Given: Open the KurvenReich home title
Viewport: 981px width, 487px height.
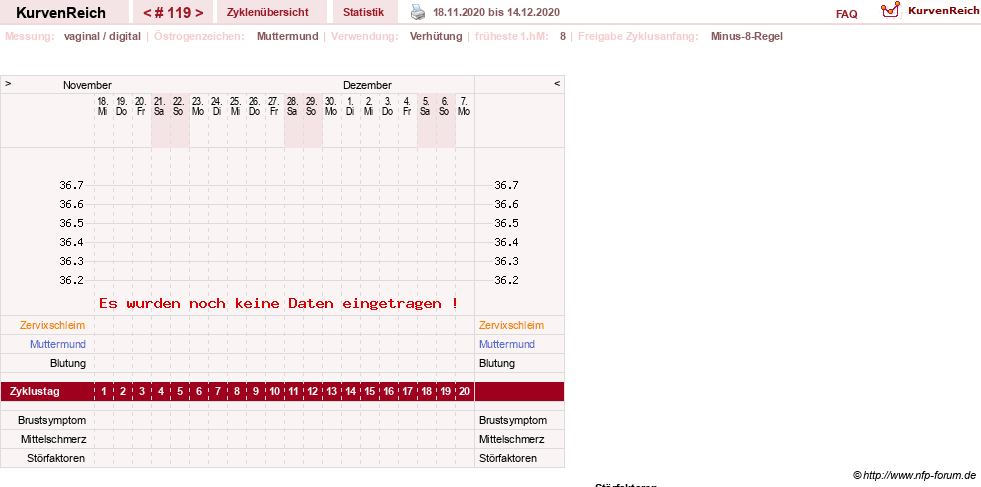Looking at the screenshot, I should point(61,13).
